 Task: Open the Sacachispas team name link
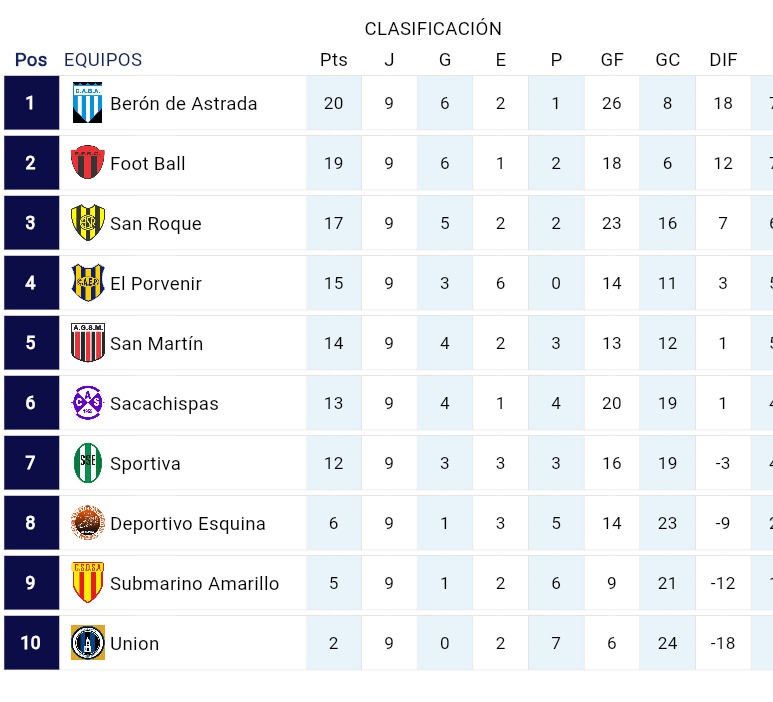click(x=164, y=404)
